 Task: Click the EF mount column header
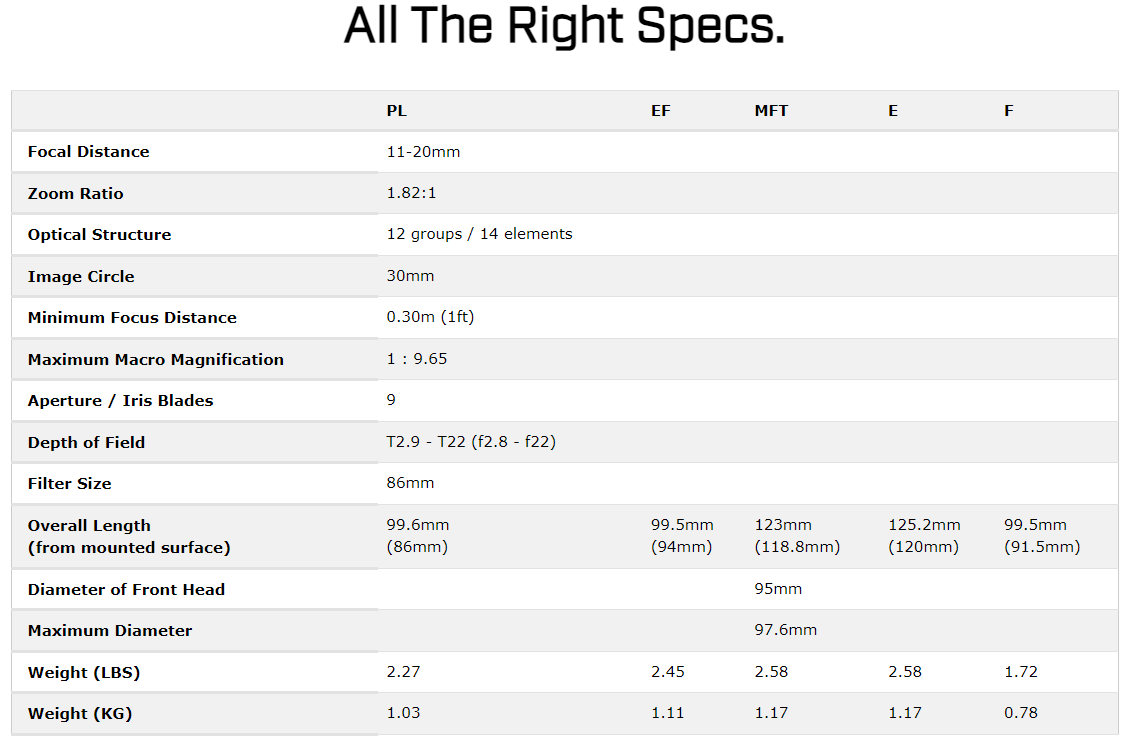[x=660, y=111]
